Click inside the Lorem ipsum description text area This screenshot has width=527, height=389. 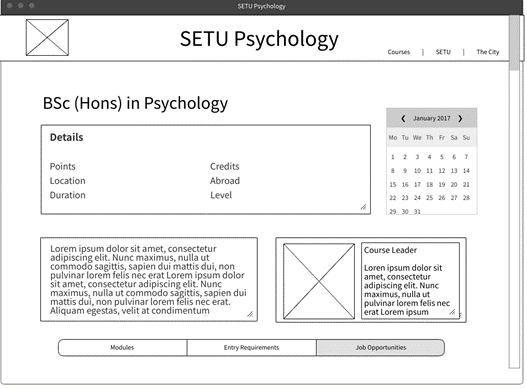[x=149, y=279]
